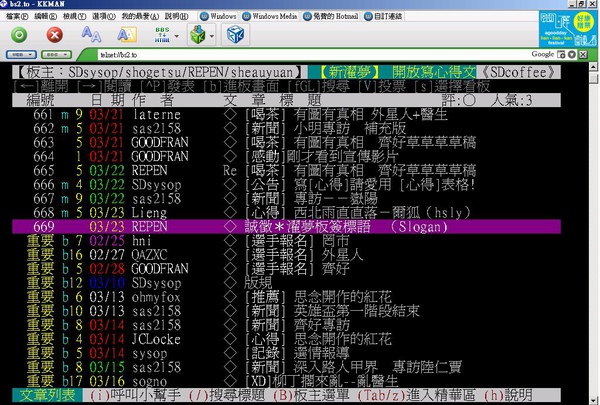Screen dimensions: 600x405
Task: Select pinned 推薦 post by ohmyfox
Action: [287, 297]
